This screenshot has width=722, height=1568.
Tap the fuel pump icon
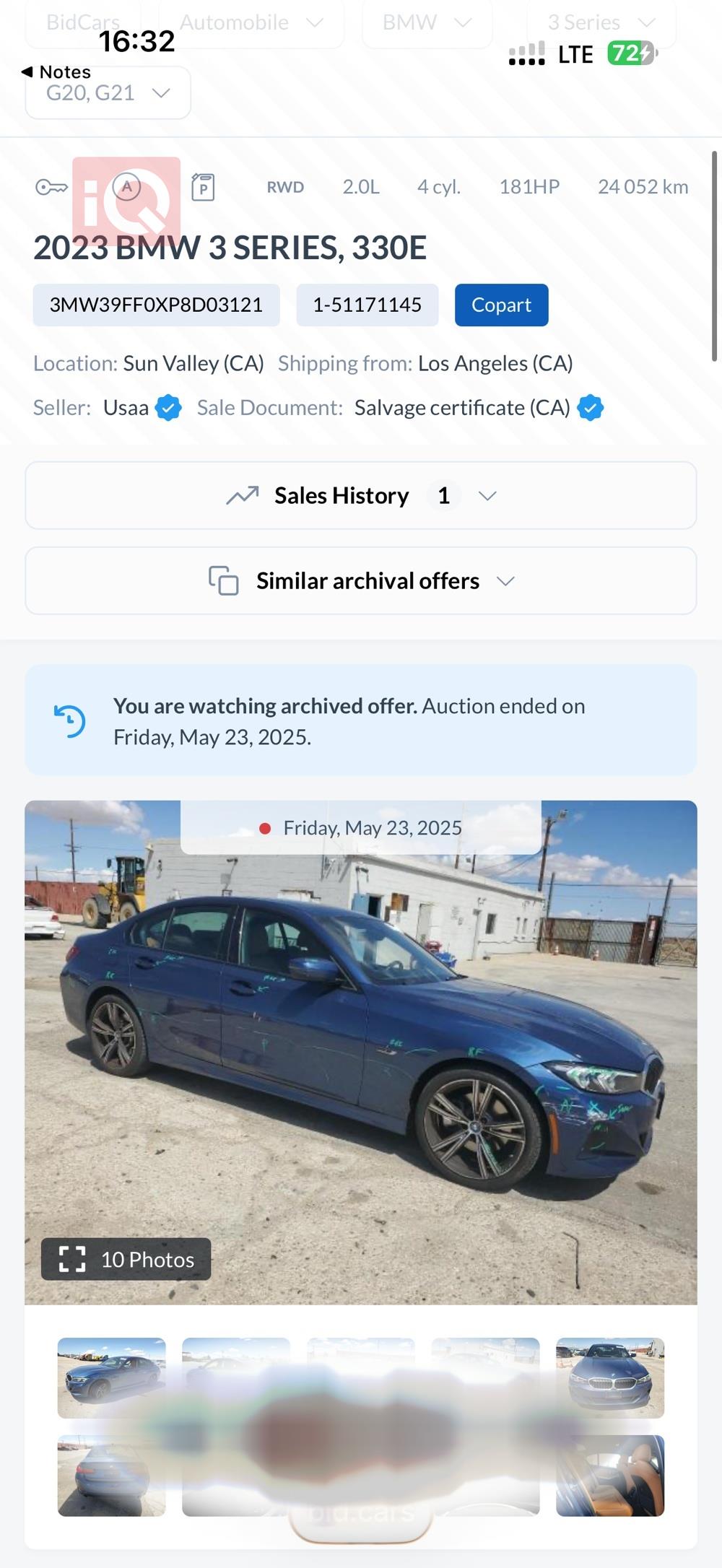click(203, 187)
